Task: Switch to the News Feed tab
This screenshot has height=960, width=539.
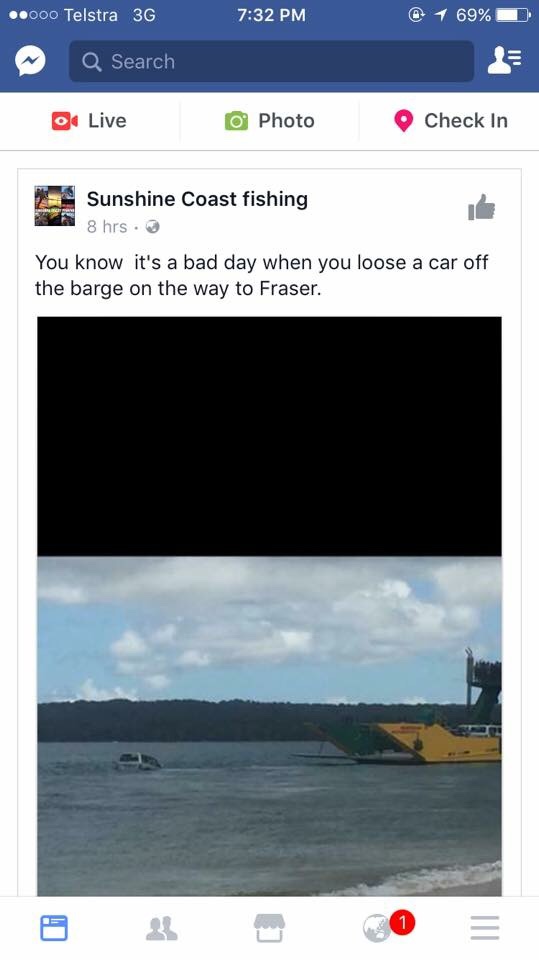Action: [x=54, y=928]
